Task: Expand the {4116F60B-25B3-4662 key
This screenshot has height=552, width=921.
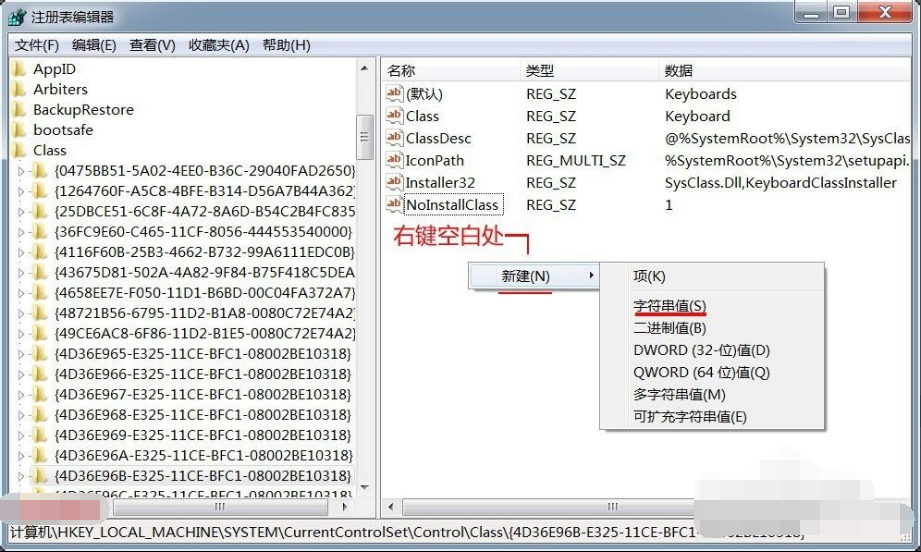Action: pos(21,253)
